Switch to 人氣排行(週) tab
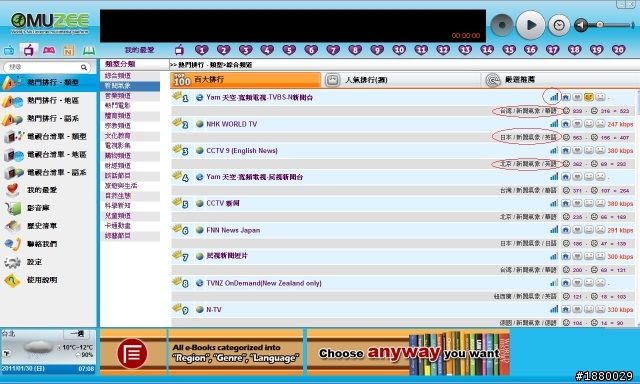This screenshot has height=384, width=640. click(x=402, y=80)
